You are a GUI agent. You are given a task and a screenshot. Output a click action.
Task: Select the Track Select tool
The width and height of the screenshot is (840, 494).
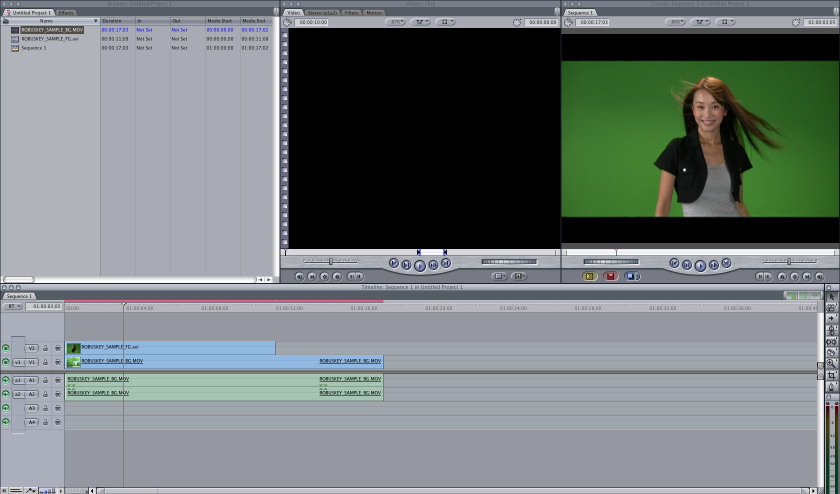click(x=831, y=319)
